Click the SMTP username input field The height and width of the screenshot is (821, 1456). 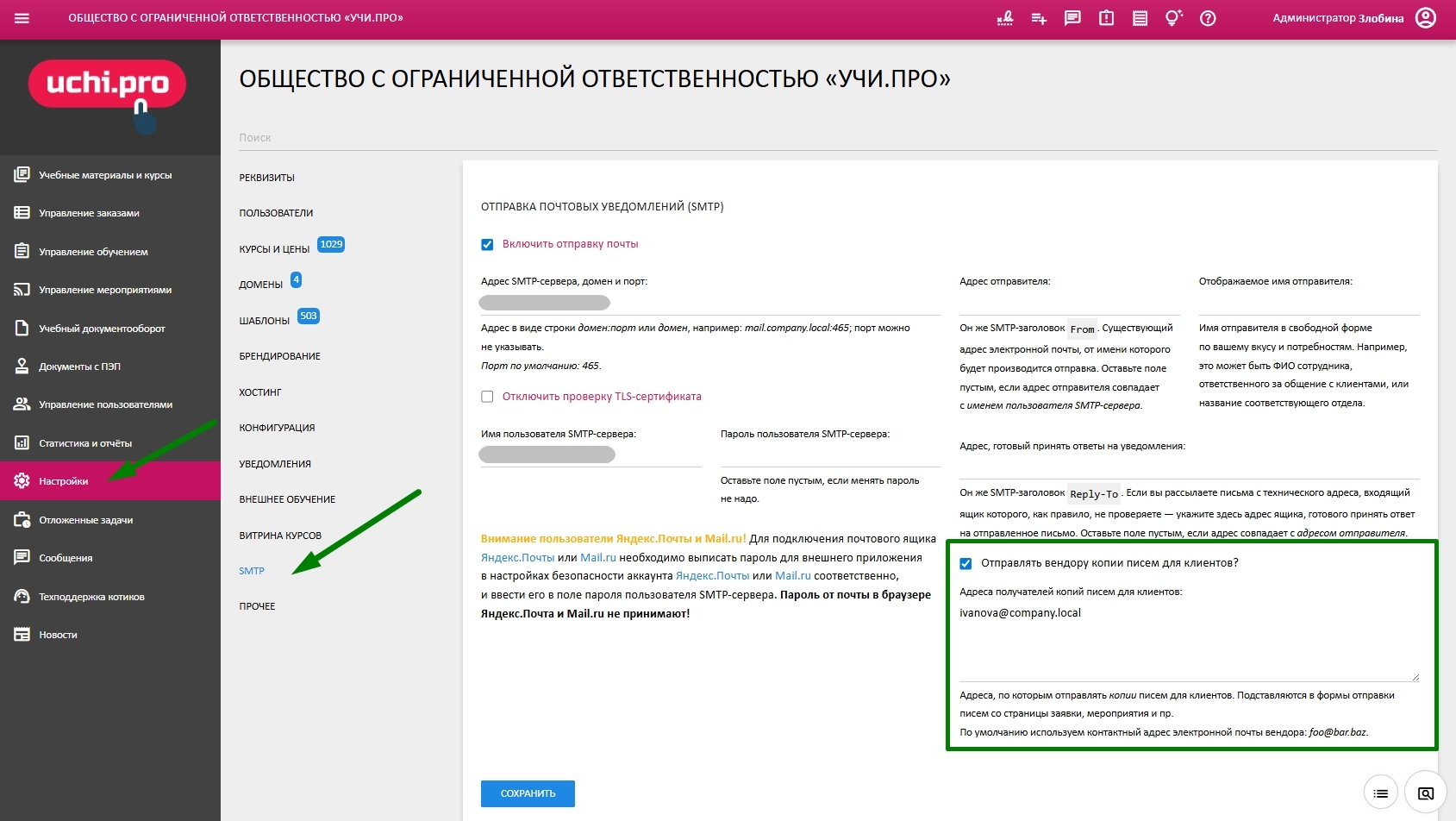click(x=591, y=455)
